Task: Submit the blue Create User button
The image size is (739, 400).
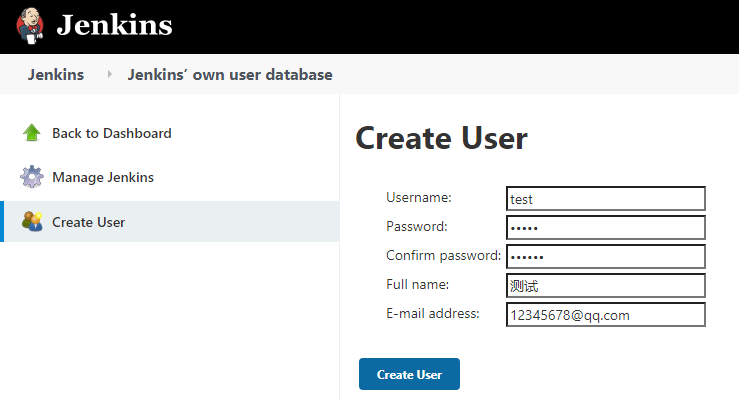Action: pos(409,374)
